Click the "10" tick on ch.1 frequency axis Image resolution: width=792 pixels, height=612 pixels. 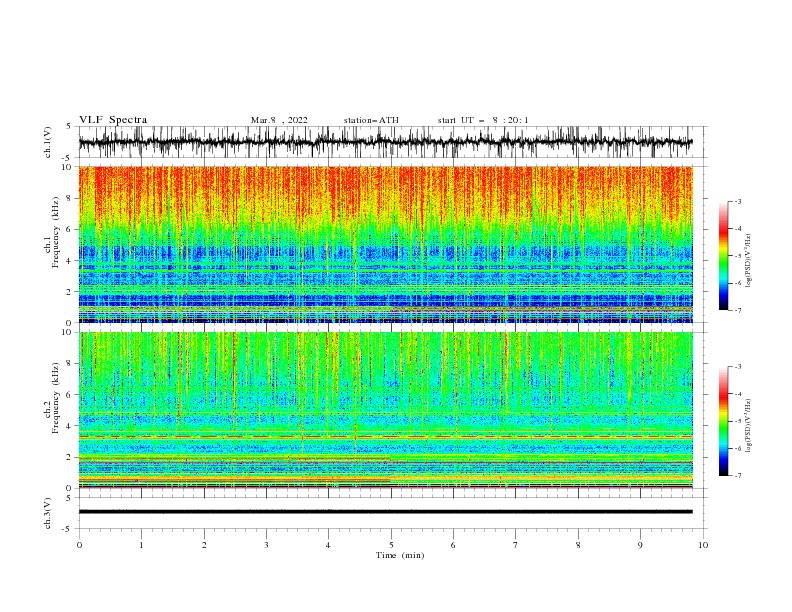[x=67, y=167]
